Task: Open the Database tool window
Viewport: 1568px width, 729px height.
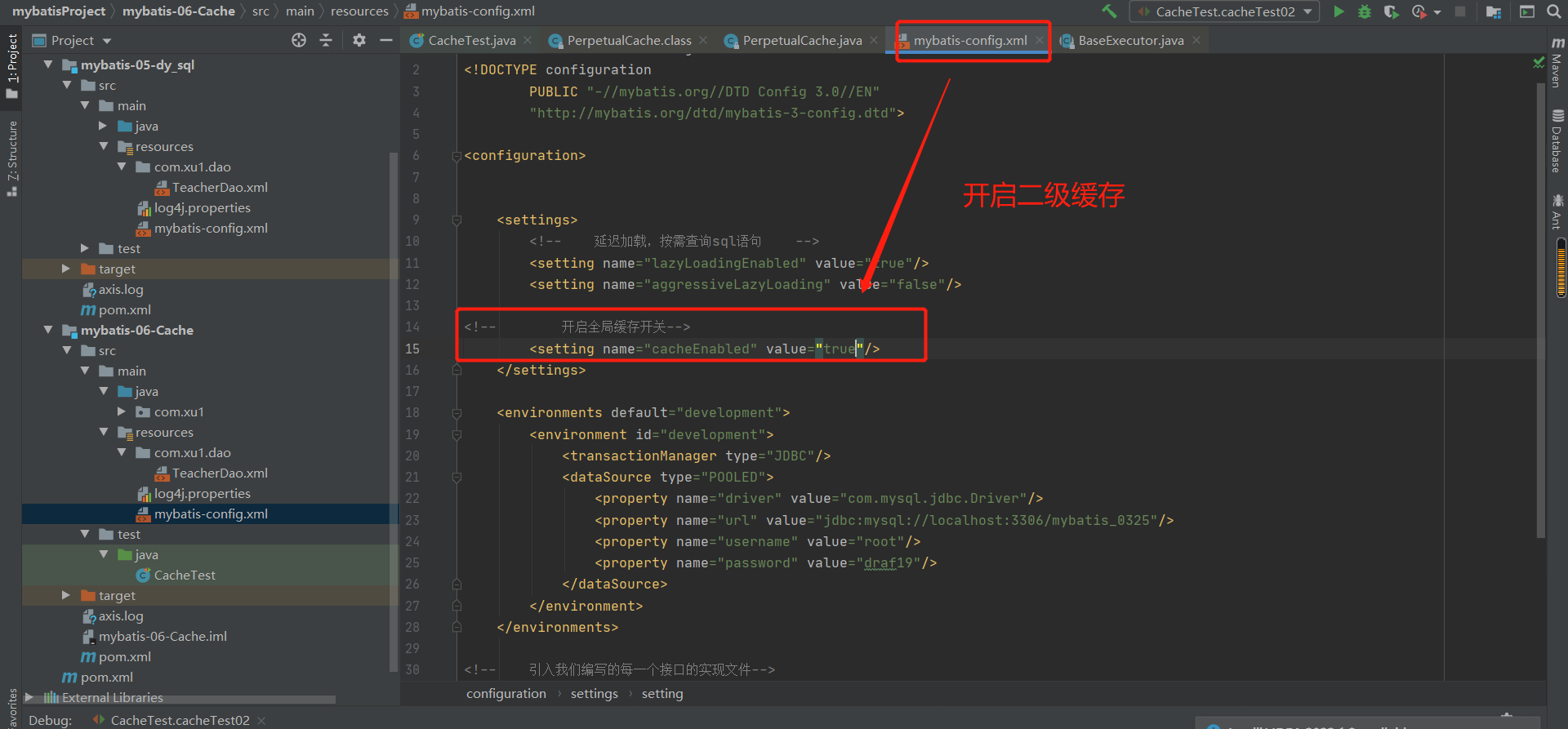Action: click(1557, 141)
